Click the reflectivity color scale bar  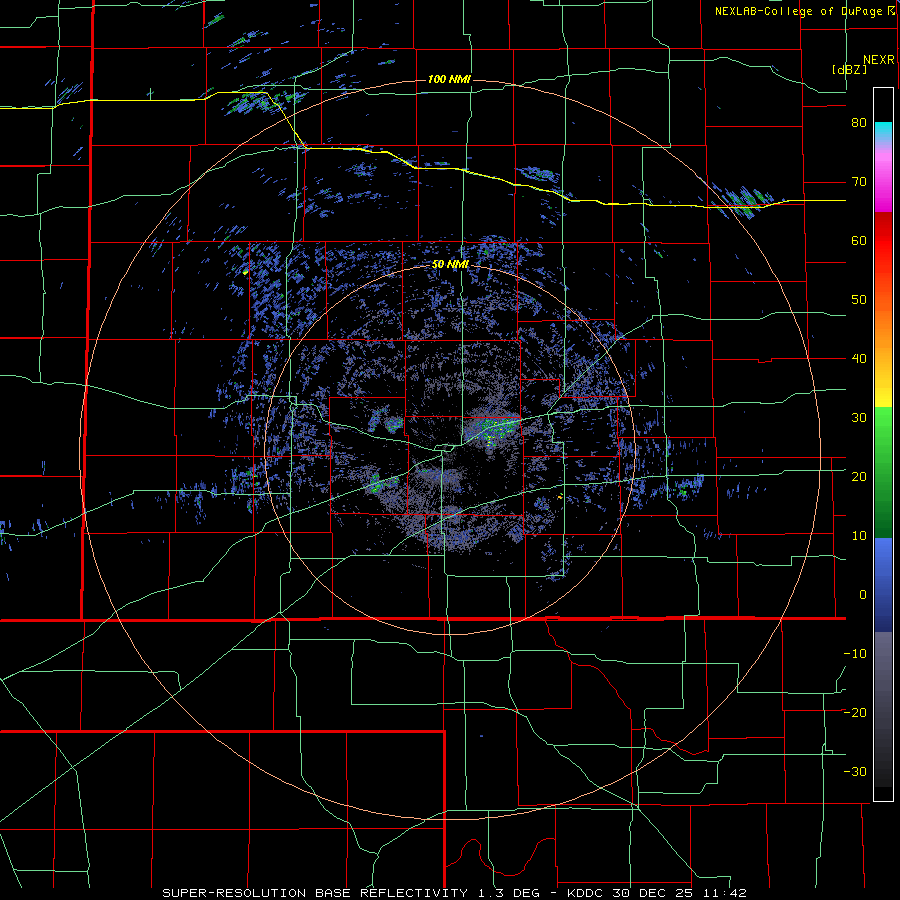pos(883,444)
